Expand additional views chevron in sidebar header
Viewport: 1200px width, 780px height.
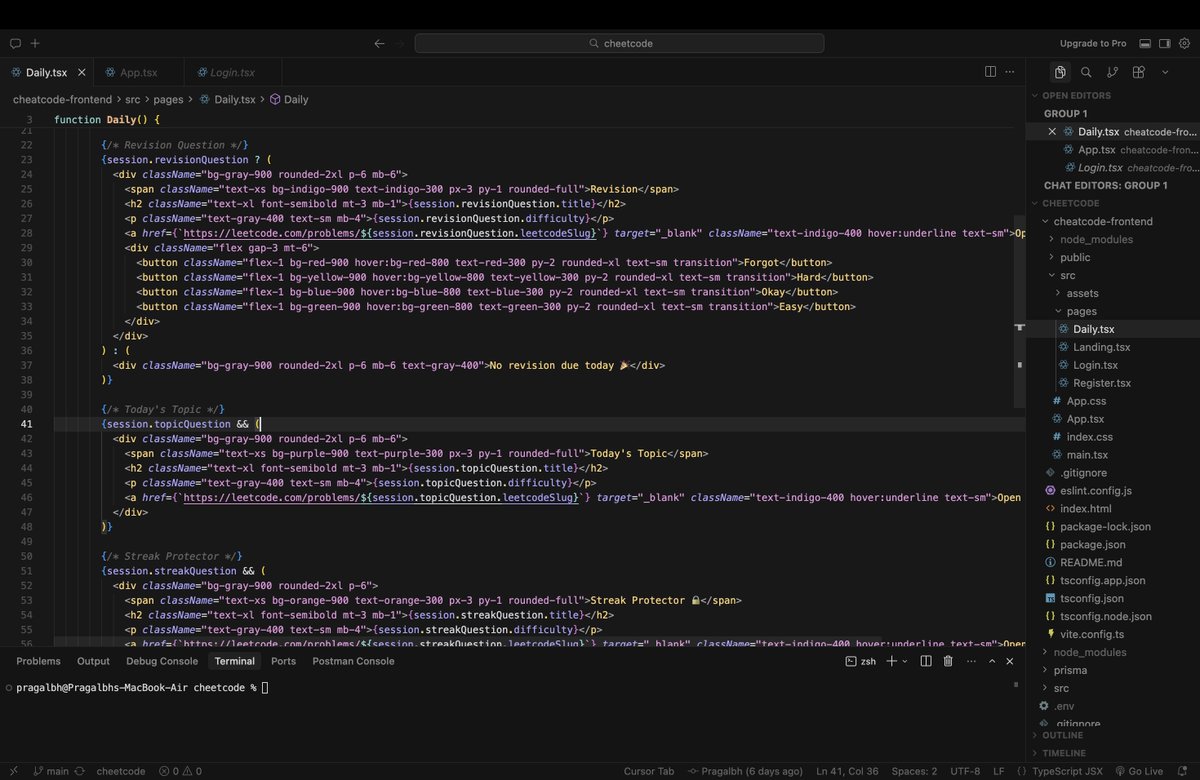point(1165,72)
